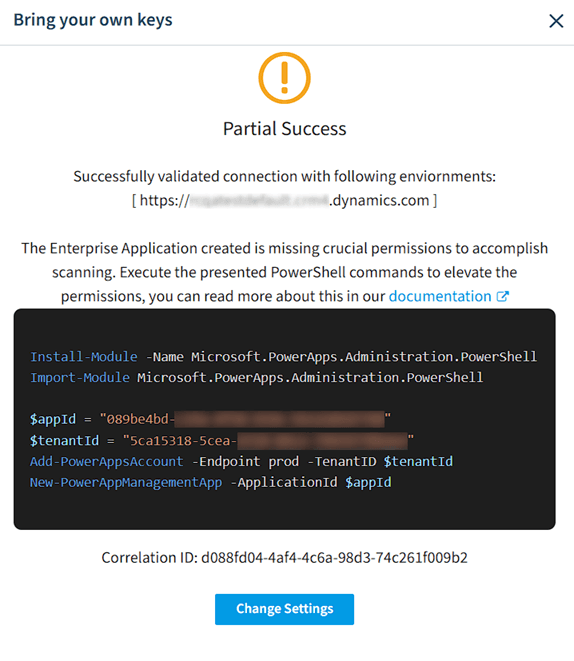
Task: Click the Successfully validated connection message
Action: (284, 176)
